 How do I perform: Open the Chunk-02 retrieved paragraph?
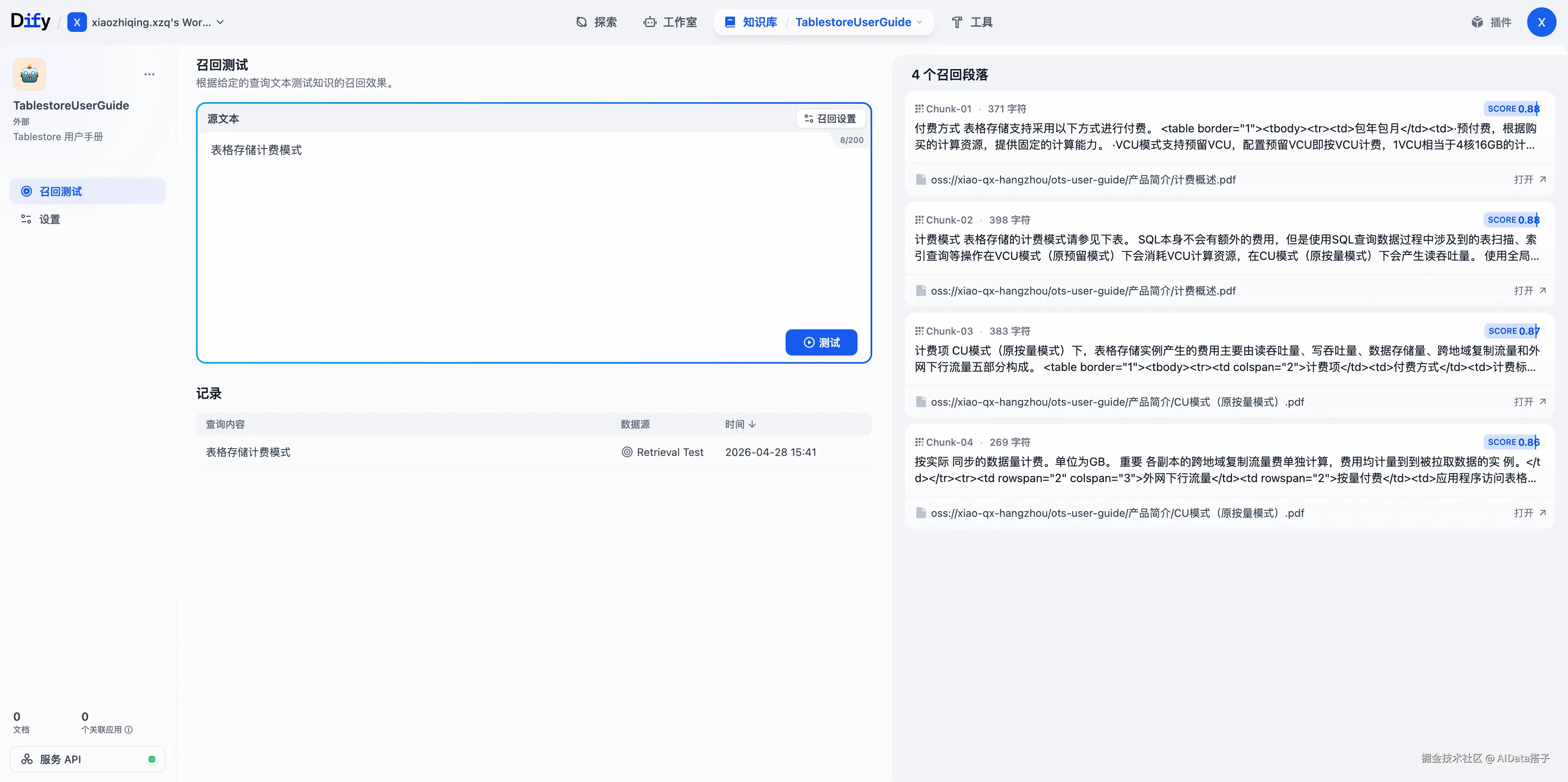click(x=1229, y=254)
